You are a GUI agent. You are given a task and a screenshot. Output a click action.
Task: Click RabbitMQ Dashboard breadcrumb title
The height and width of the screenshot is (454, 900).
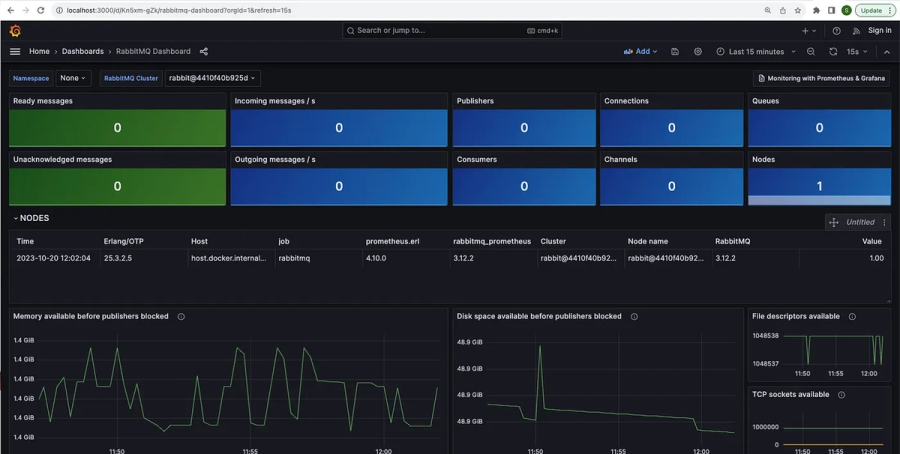coord(153,51)
